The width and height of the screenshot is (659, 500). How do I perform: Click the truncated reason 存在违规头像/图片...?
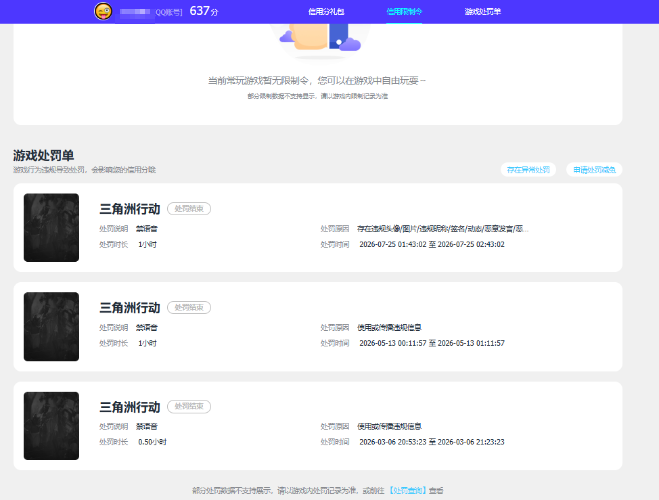pyautogui.click(x=443, y=229)
